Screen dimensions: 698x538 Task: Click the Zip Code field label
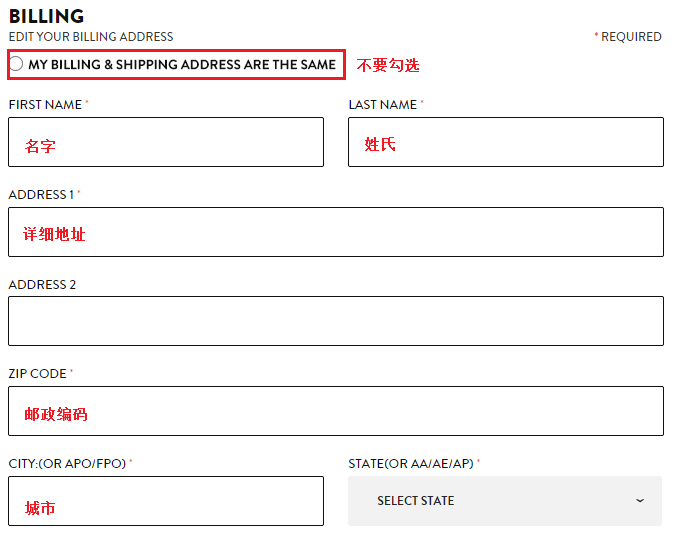click(37, 373)
